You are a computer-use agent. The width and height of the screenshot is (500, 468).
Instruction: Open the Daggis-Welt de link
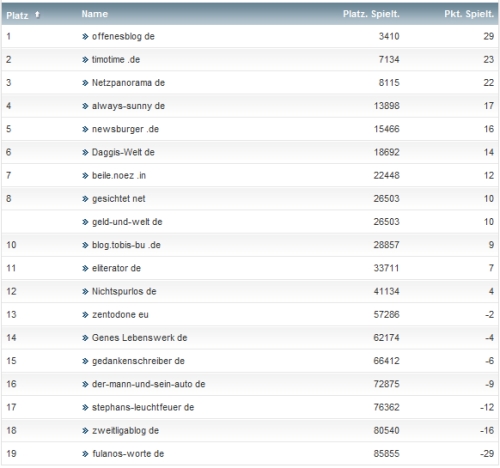point(123,152)
